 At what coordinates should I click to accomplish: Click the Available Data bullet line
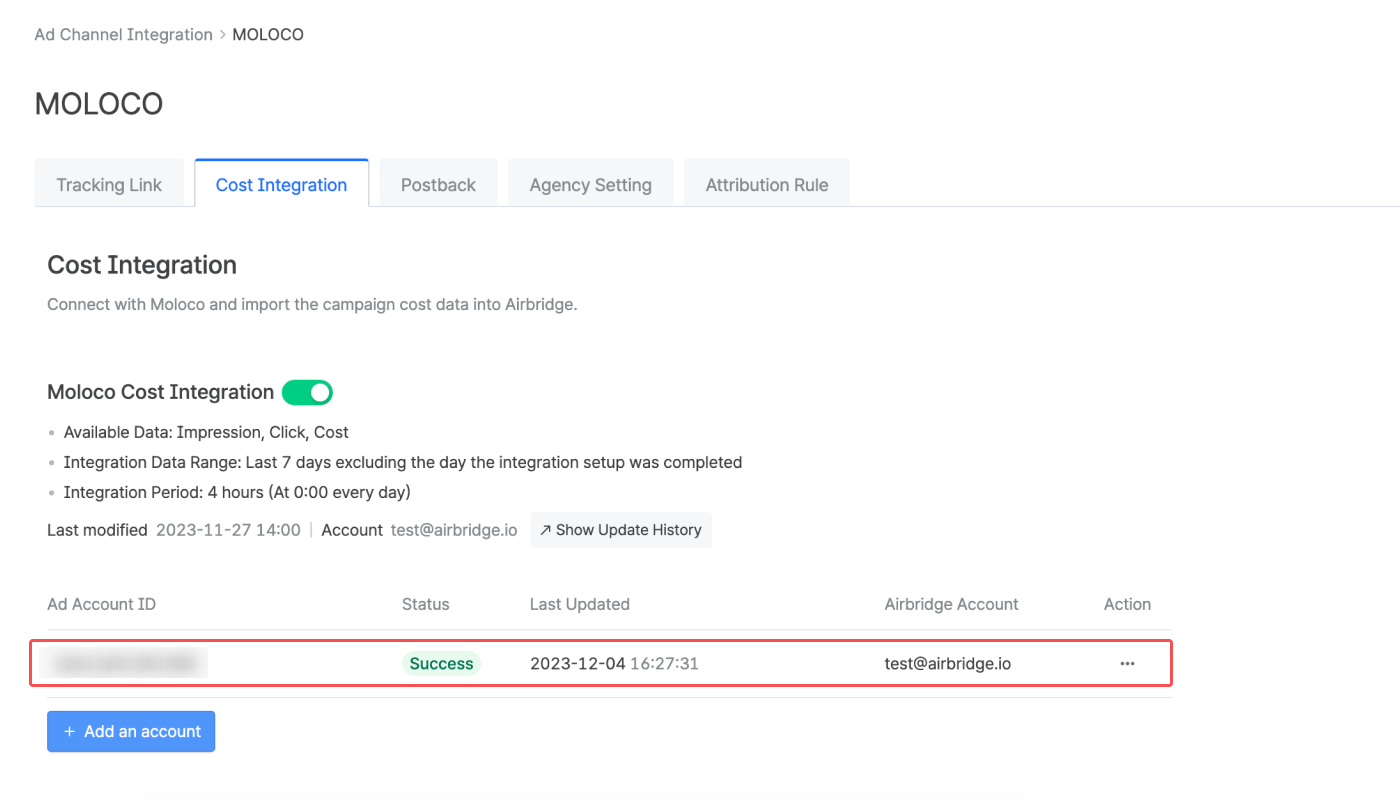pos(206,432)
